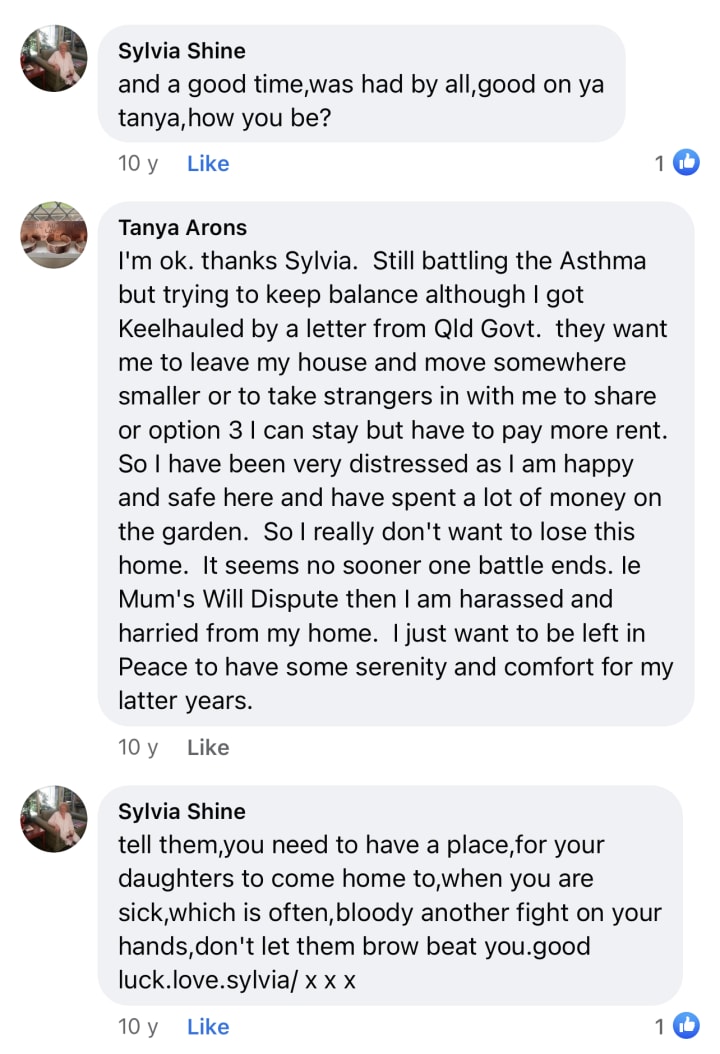Viewport: 720px width, 1054px height.
Task: Like Sylvia's "and a good time" comment
Action: [208, 164]
